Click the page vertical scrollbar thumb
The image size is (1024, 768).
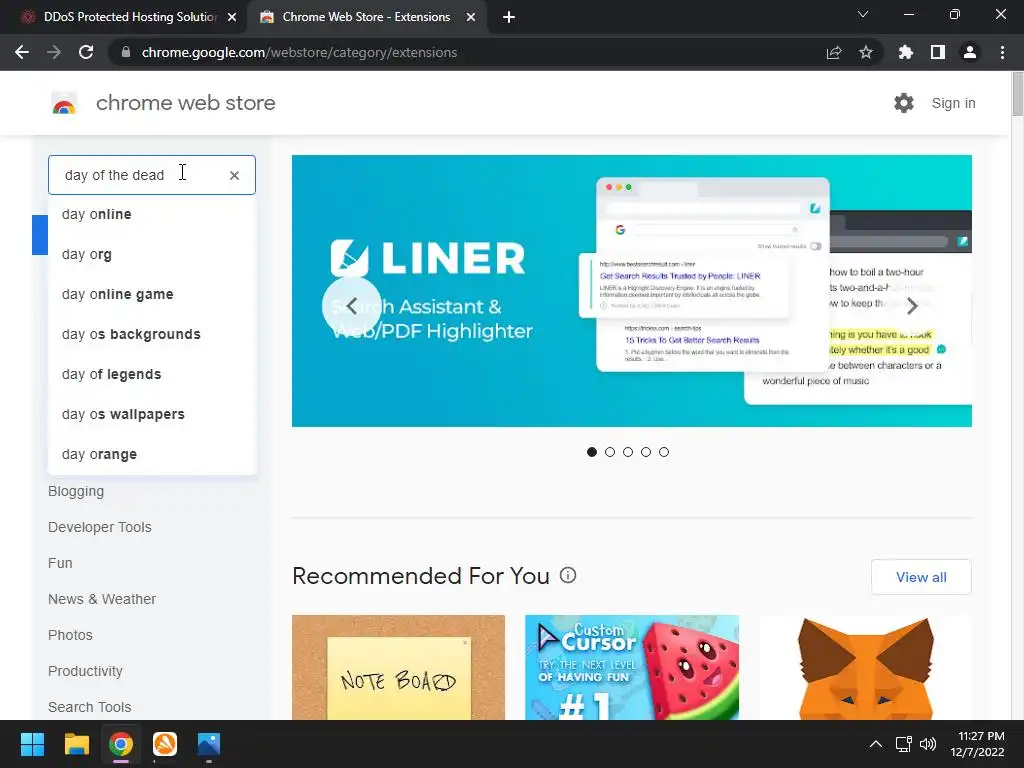tap(1017, 95)
